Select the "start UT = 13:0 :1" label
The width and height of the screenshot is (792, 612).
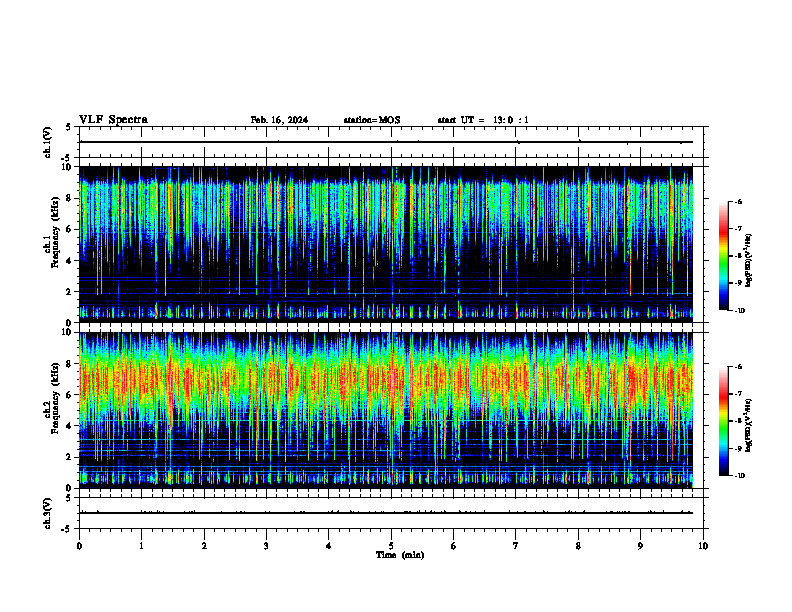click(x=483, y=120)
